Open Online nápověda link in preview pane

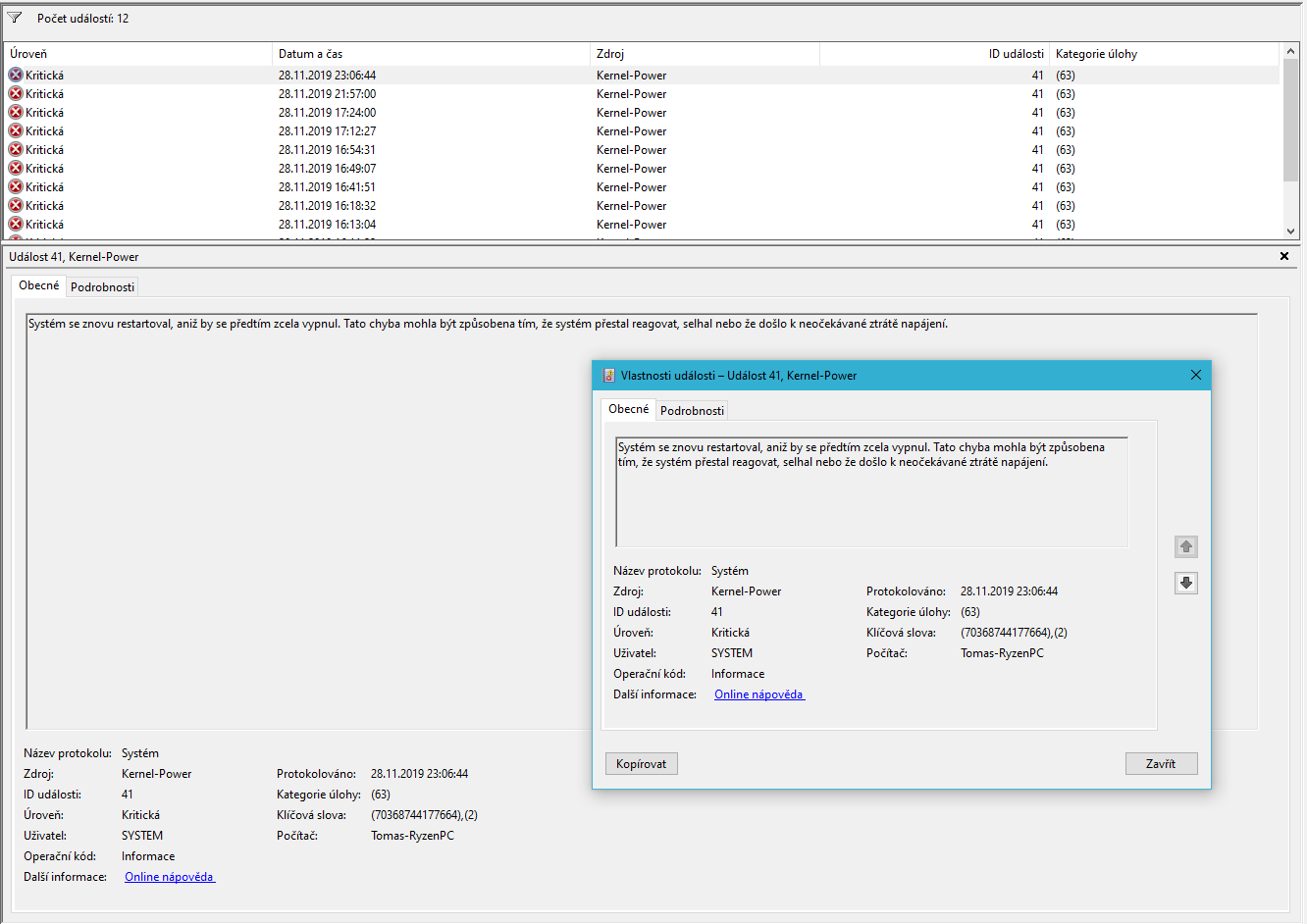(x=169, y=877)
